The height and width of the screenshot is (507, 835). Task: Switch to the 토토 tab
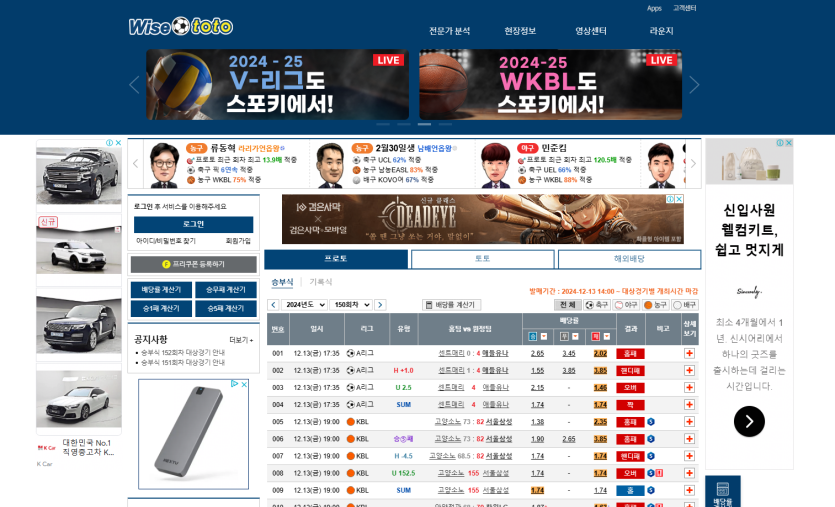point(482,259)
